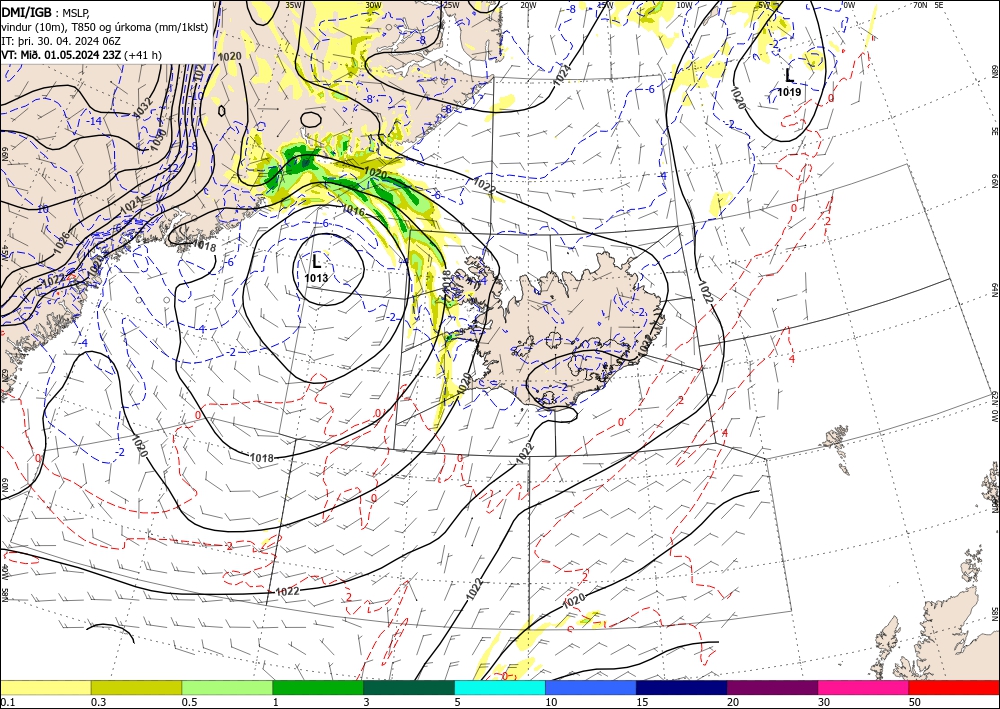Click the 1019 low pressure value
1000x709 pixels.
click(x=789, y=92)
